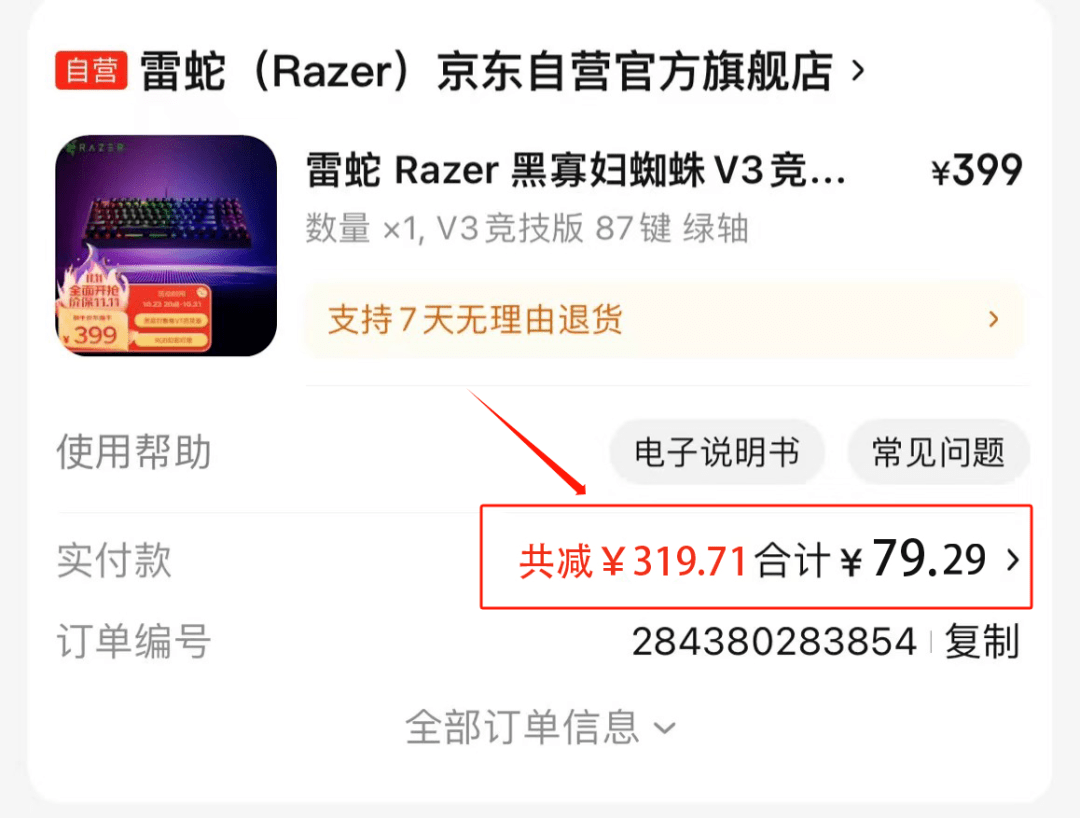Click arrow on 7-day return banner

tap(993, 319)
